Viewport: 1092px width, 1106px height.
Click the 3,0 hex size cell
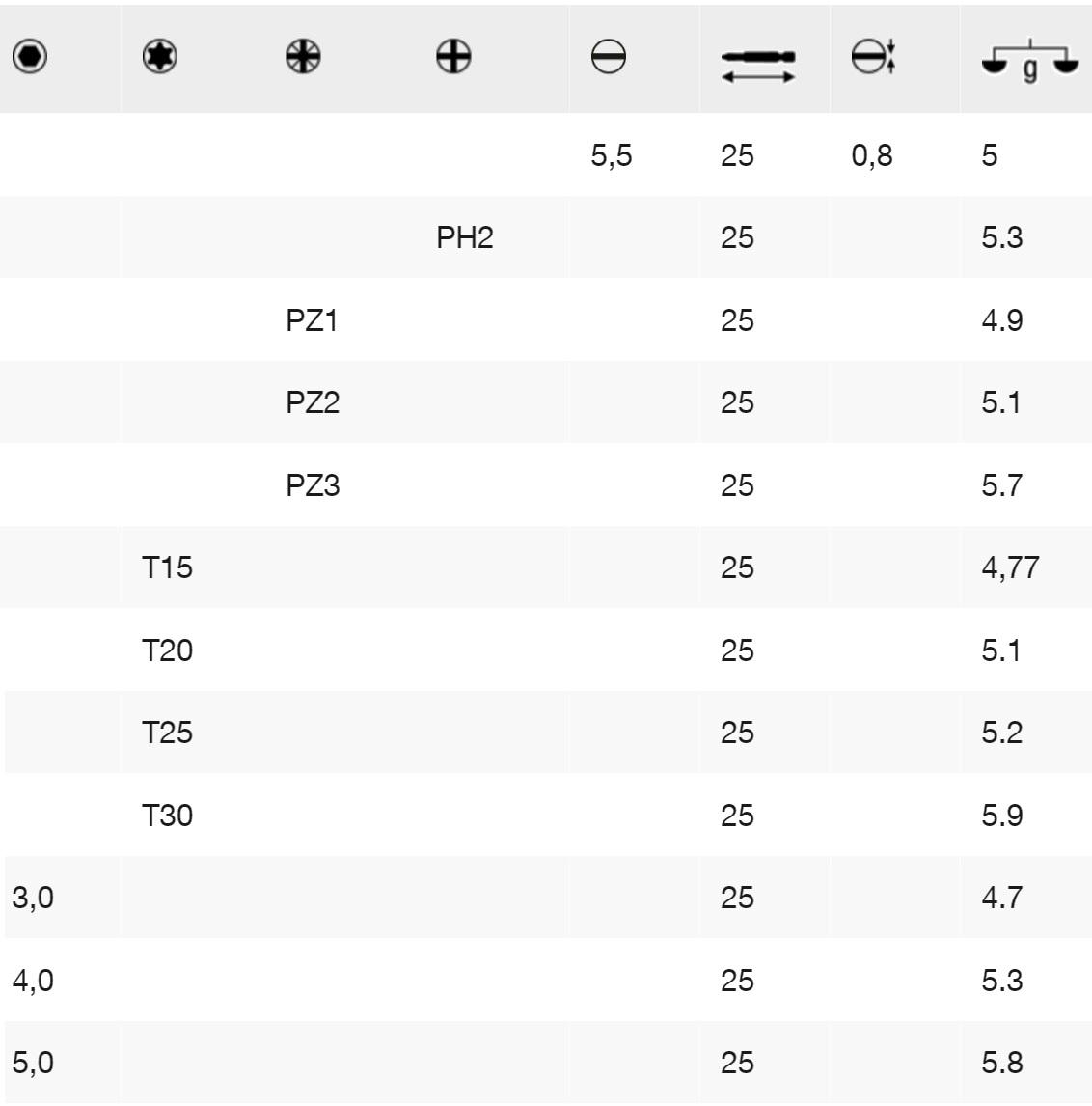click(33, 898)
